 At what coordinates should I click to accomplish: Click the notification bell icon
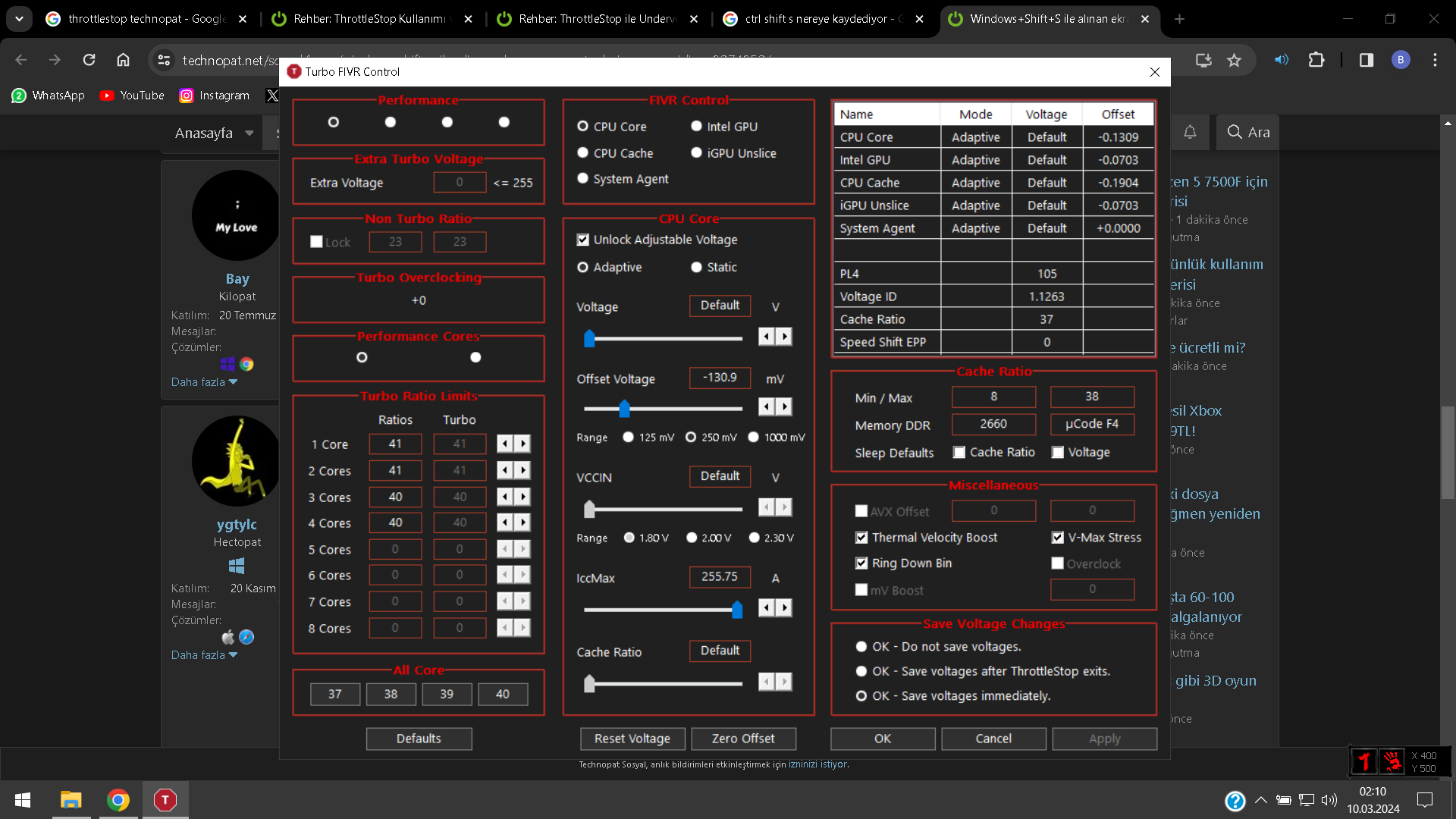pyautogui.click(x=1190, y=132)
